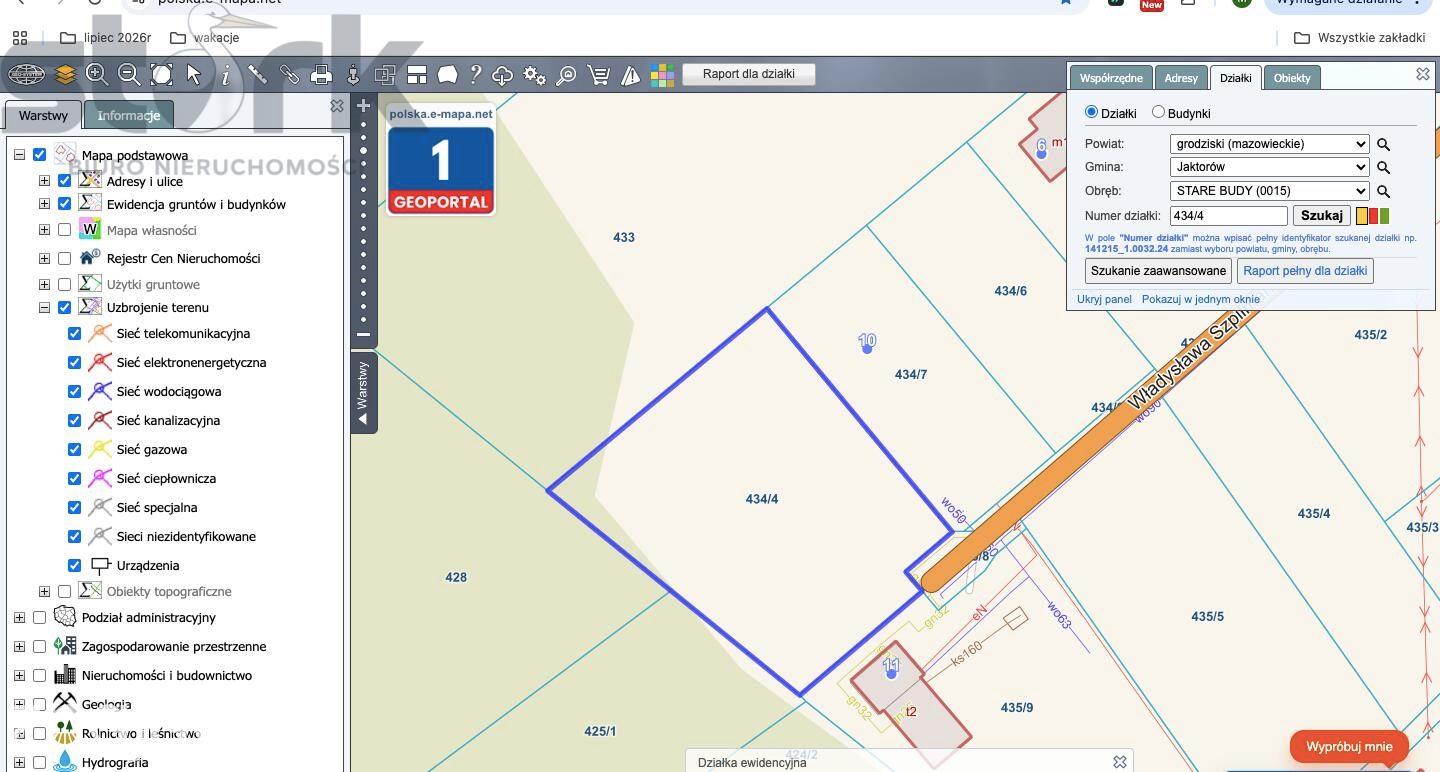Open the Obręb dropdown STARE BUDY

click(1269, 191)
